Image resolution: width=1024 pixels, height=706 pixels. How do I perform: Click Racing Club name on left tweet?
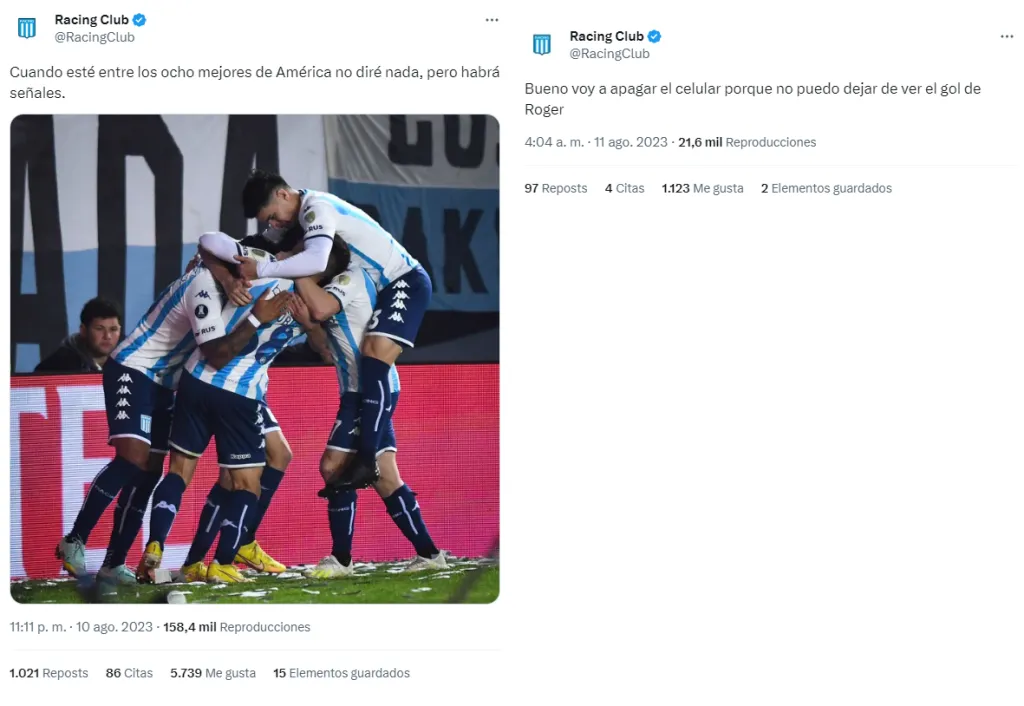[91, 20]
